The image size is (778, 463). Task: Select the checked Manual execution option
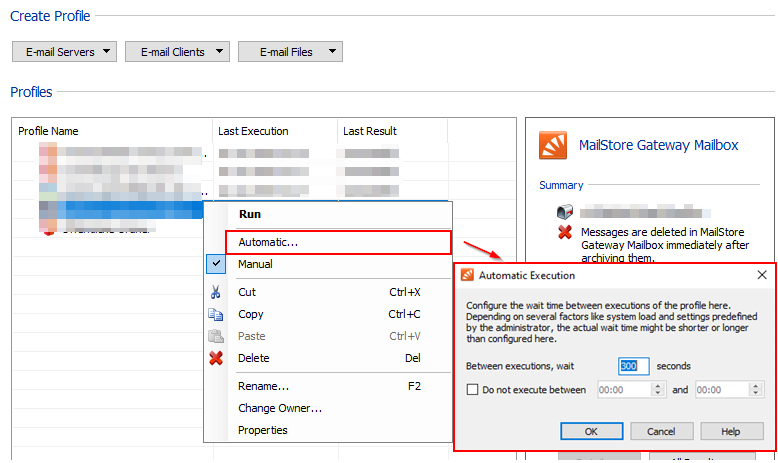[255, 264]
